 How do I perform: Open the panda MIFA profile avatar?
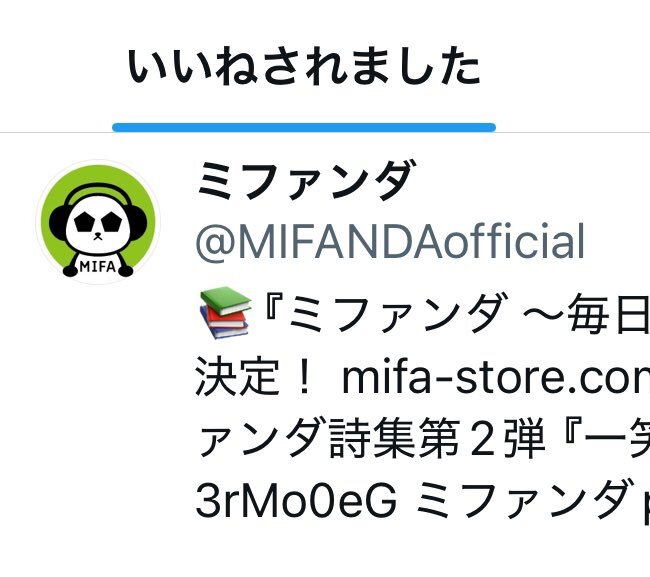(x=98, y=222)
